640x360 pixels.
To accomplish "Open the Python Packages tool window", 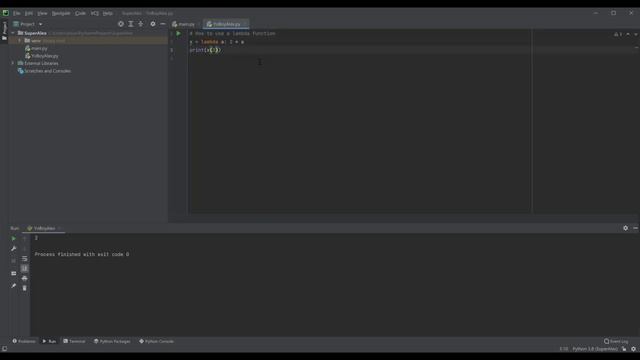I will point(112,341).
